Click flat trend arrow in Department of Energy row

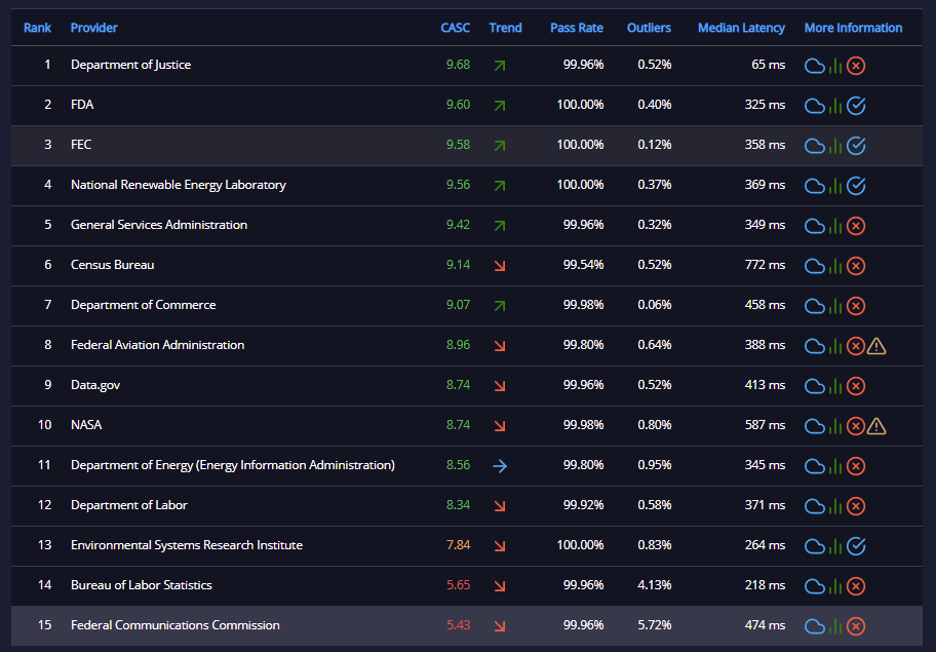pyautogui.click(x=500, y=466)
